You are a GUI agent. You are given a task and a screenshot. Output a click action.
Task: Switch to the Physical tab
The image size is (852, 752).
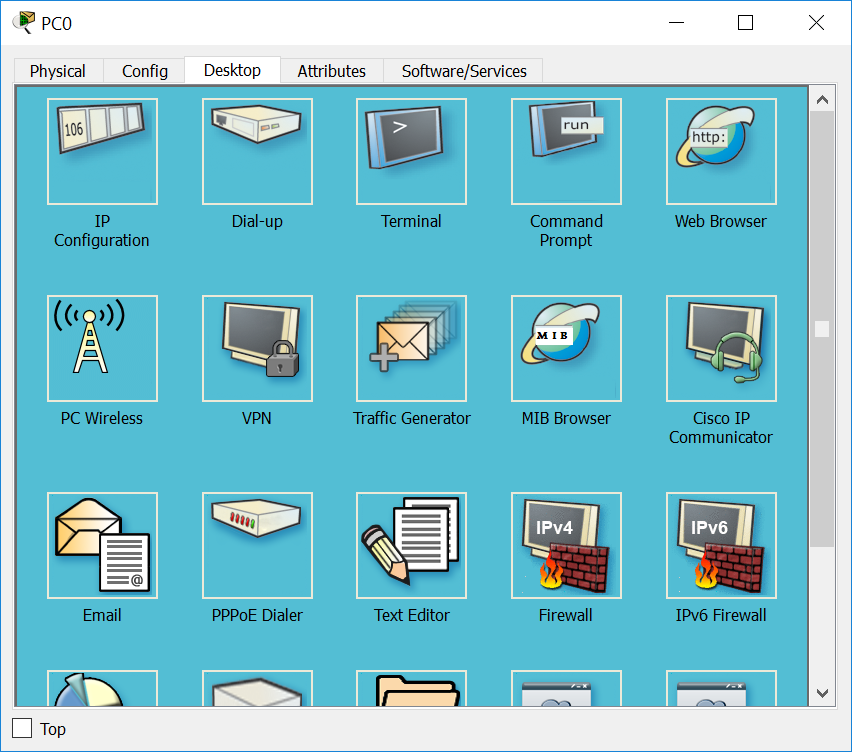(58, 71)
